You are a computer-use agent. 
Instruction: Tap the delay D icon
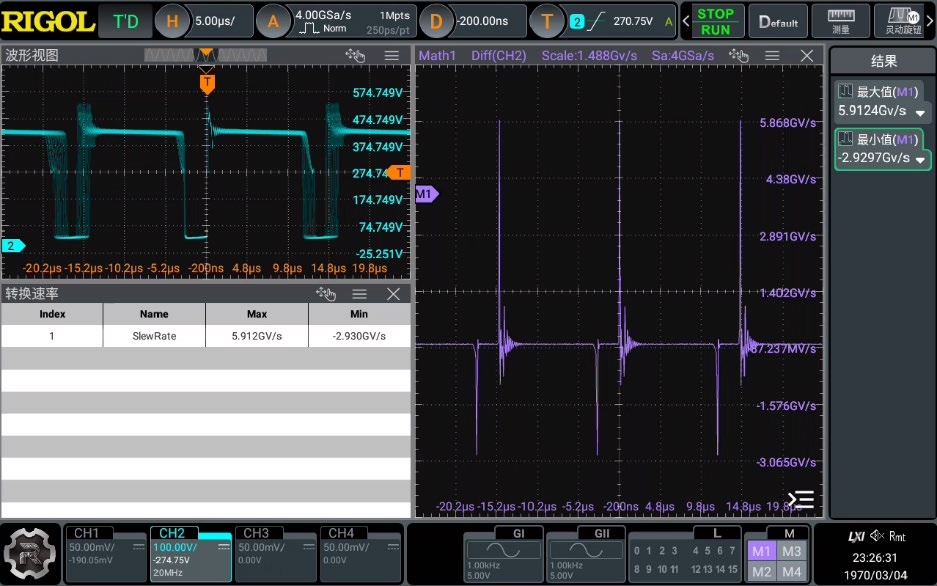coord(436,22)
